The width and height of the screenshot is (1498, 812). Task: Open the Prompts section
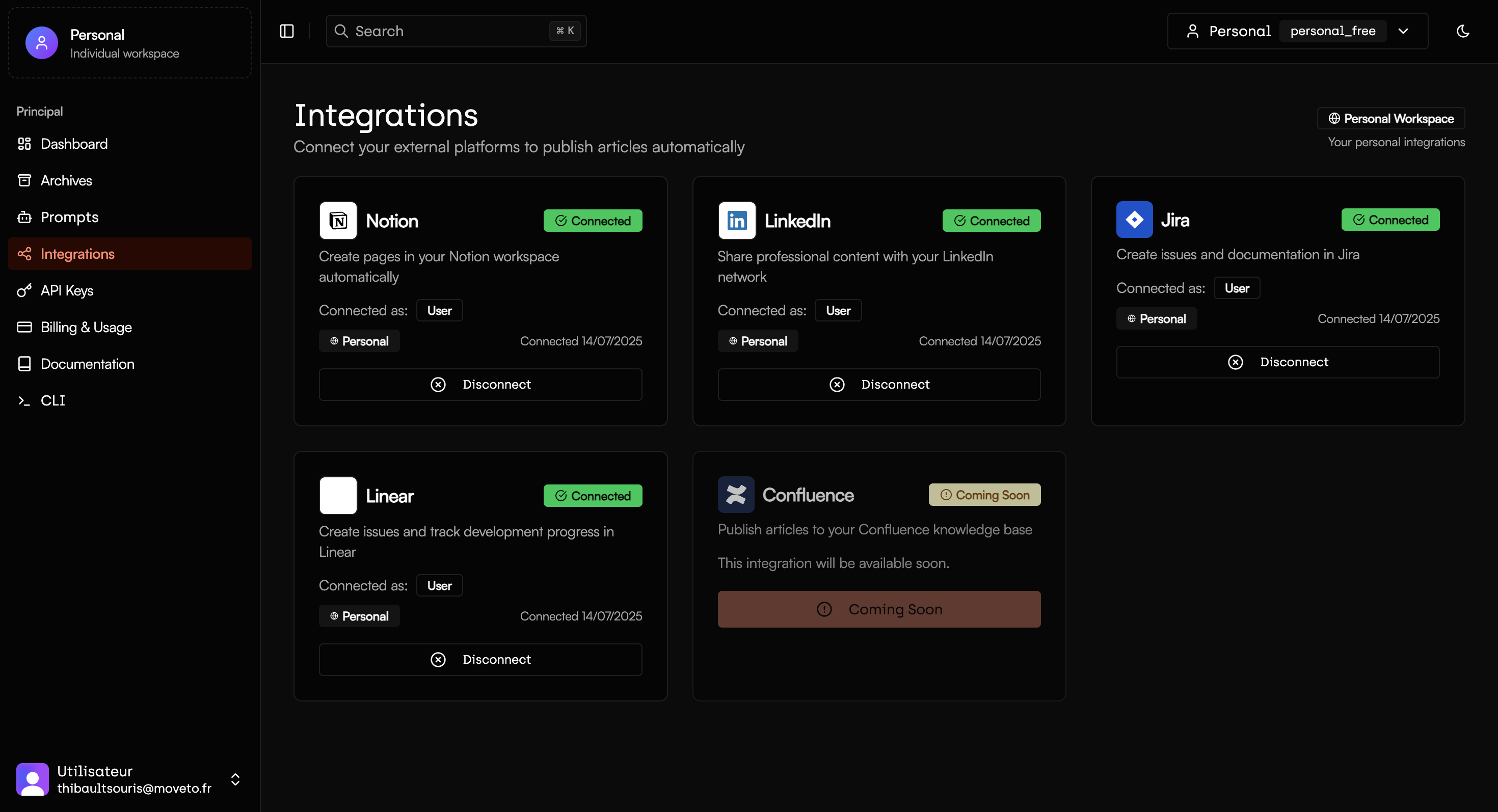pyautogui.click(x=130, y=217)
